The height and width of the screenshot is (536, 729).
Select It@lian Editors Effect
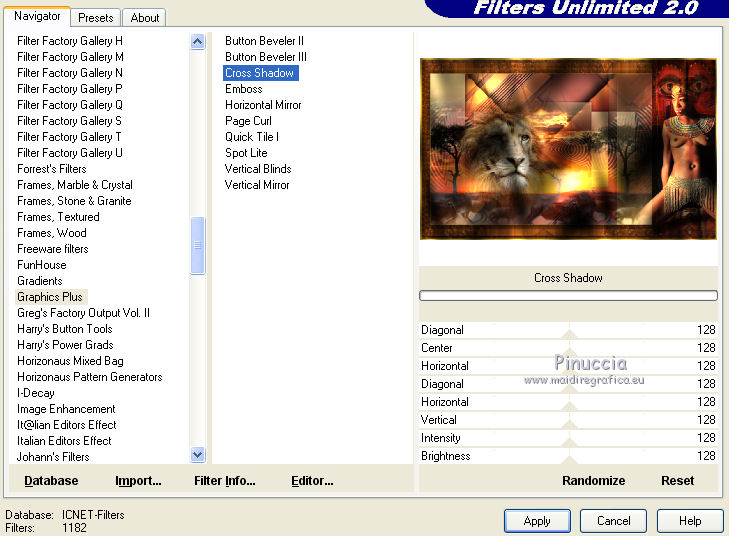point(66,425)
